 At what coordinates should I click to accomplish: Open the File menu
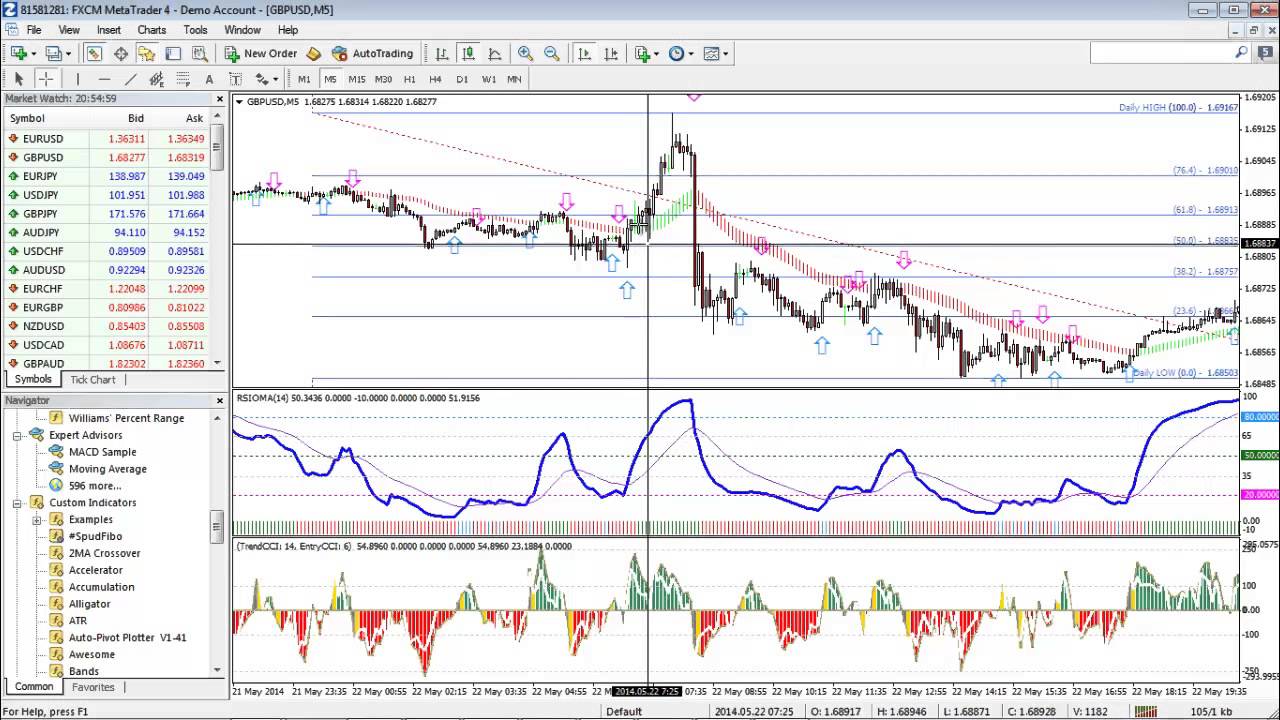click(33, 30)
